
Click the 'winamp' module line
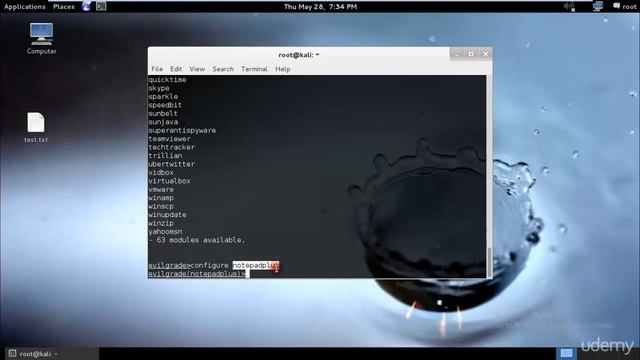161,198
